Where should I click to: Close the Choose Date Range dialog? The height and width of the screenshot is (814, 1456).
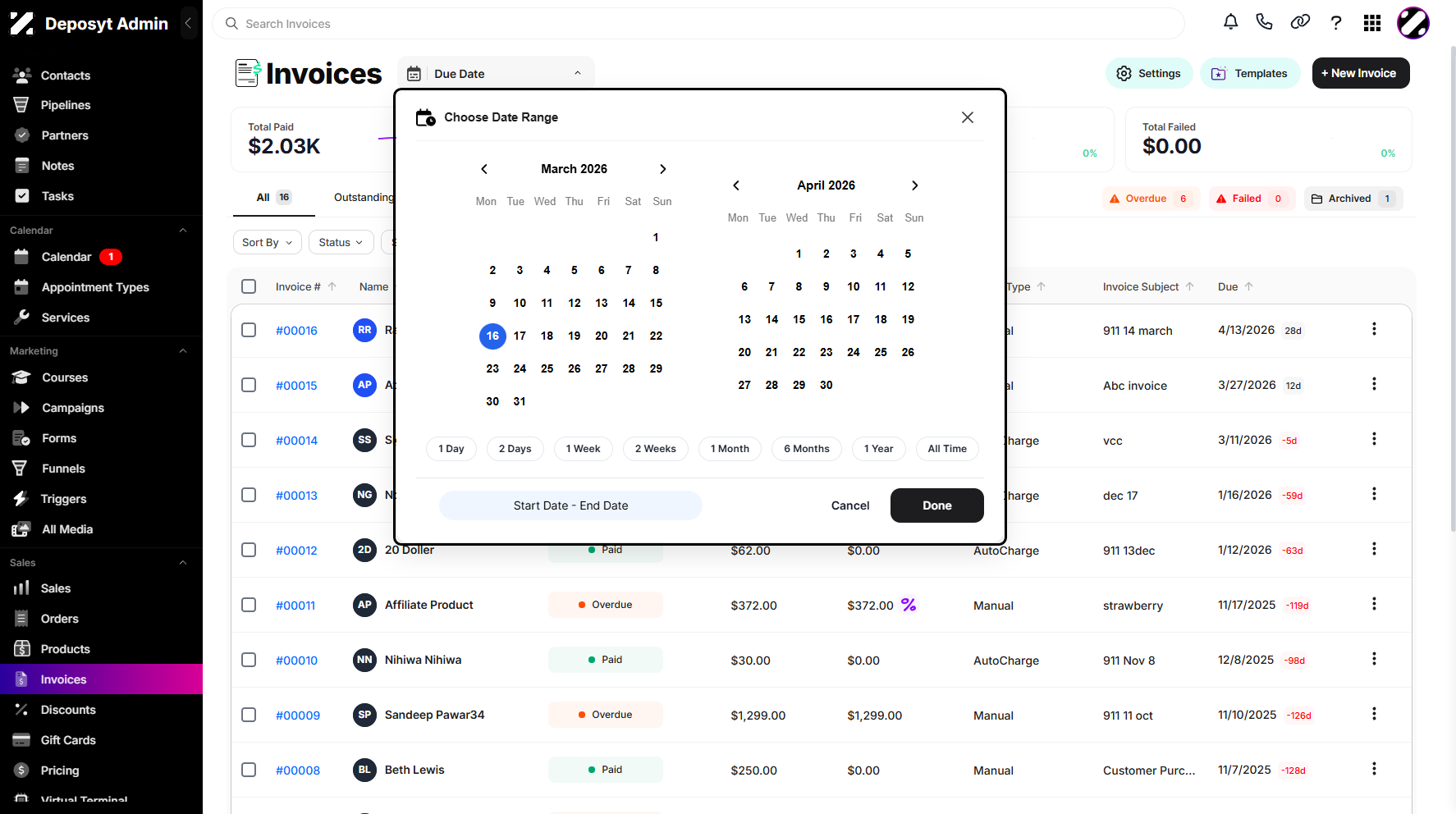click(x=968, y=117)
